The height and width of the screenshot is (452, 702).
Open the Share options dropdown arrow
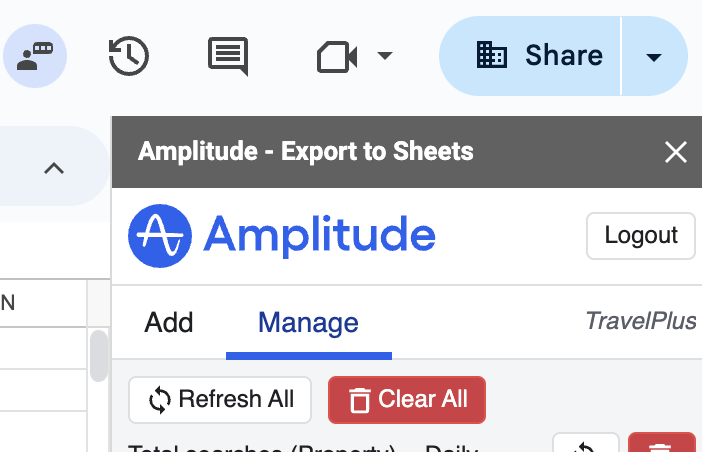654,57
